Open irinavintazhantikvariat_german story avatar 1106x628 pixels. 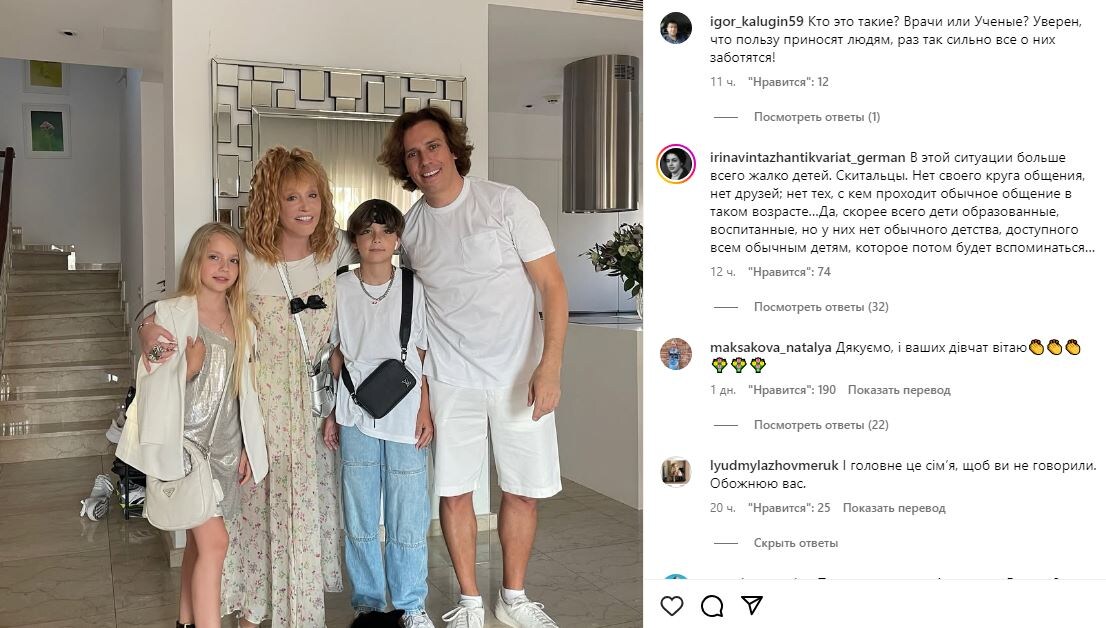(676, 164)
